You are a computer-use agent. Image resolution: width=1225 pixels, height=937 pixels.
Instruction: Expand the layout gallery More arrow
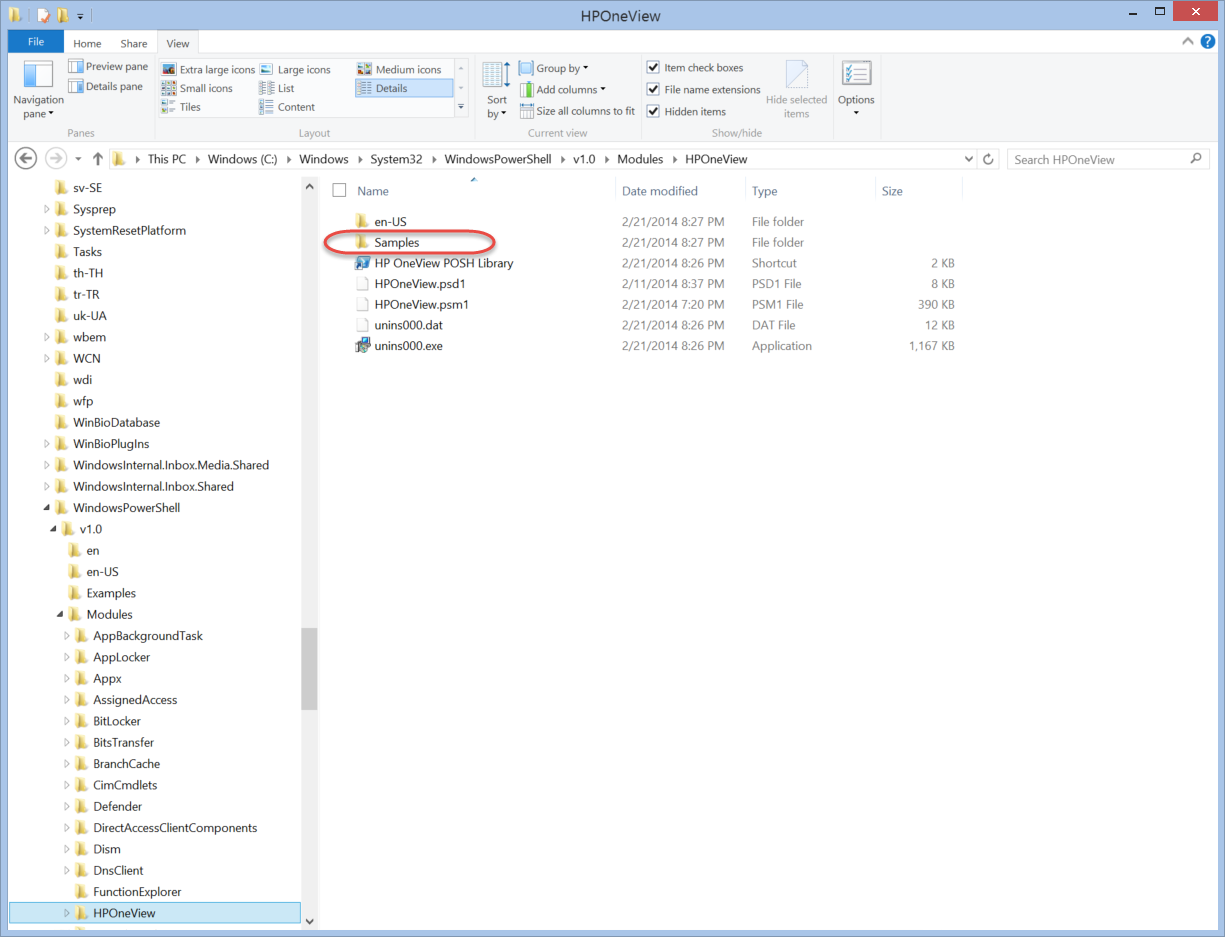click(x=461, y=107)
